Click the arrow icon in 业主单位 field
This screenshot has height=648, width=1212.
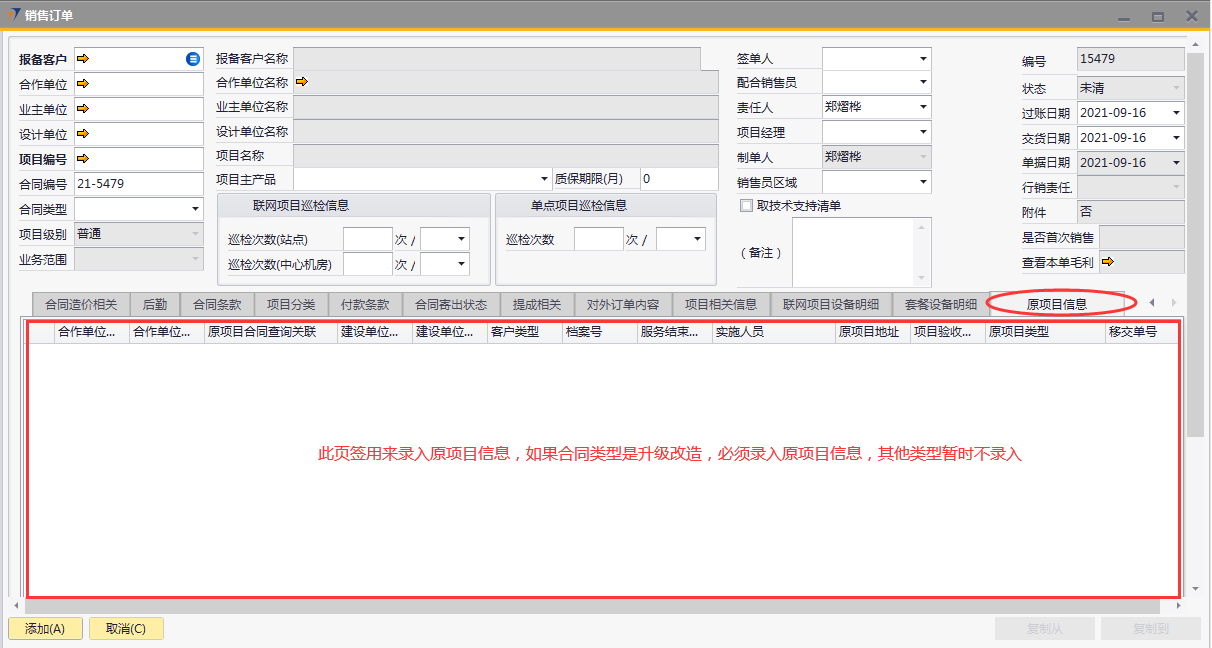pos(83,109)
